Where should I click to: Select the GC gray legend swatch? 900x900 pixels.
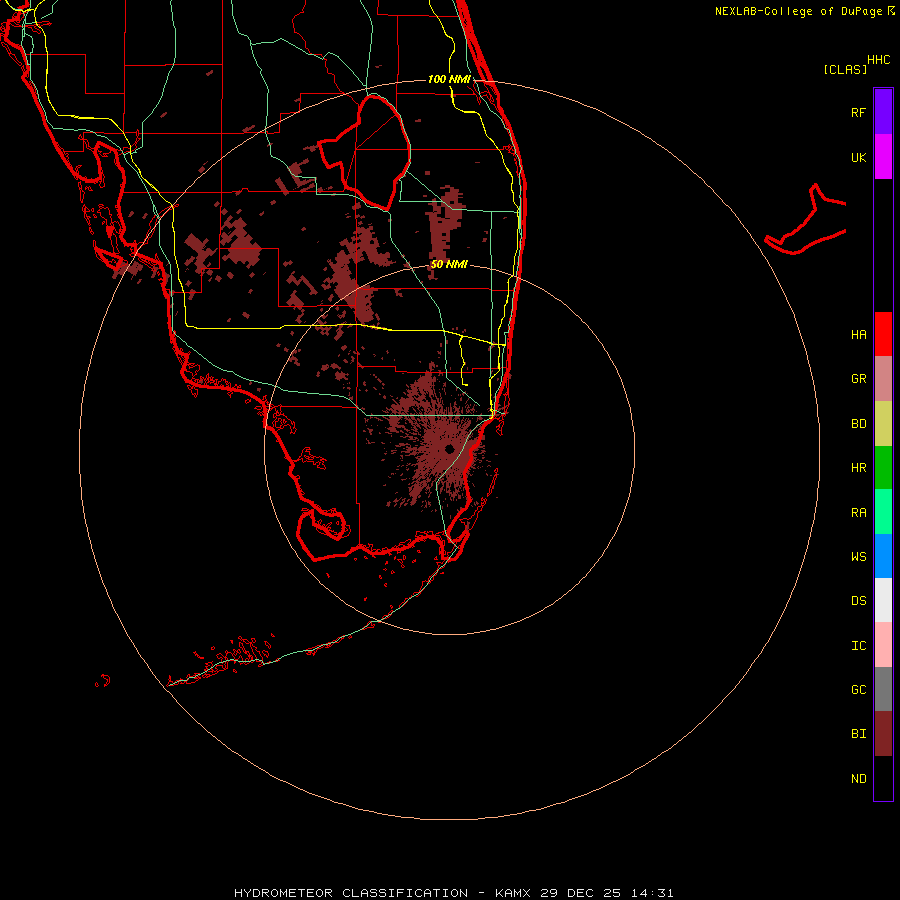pyautogui.click(x=883, y=689)
